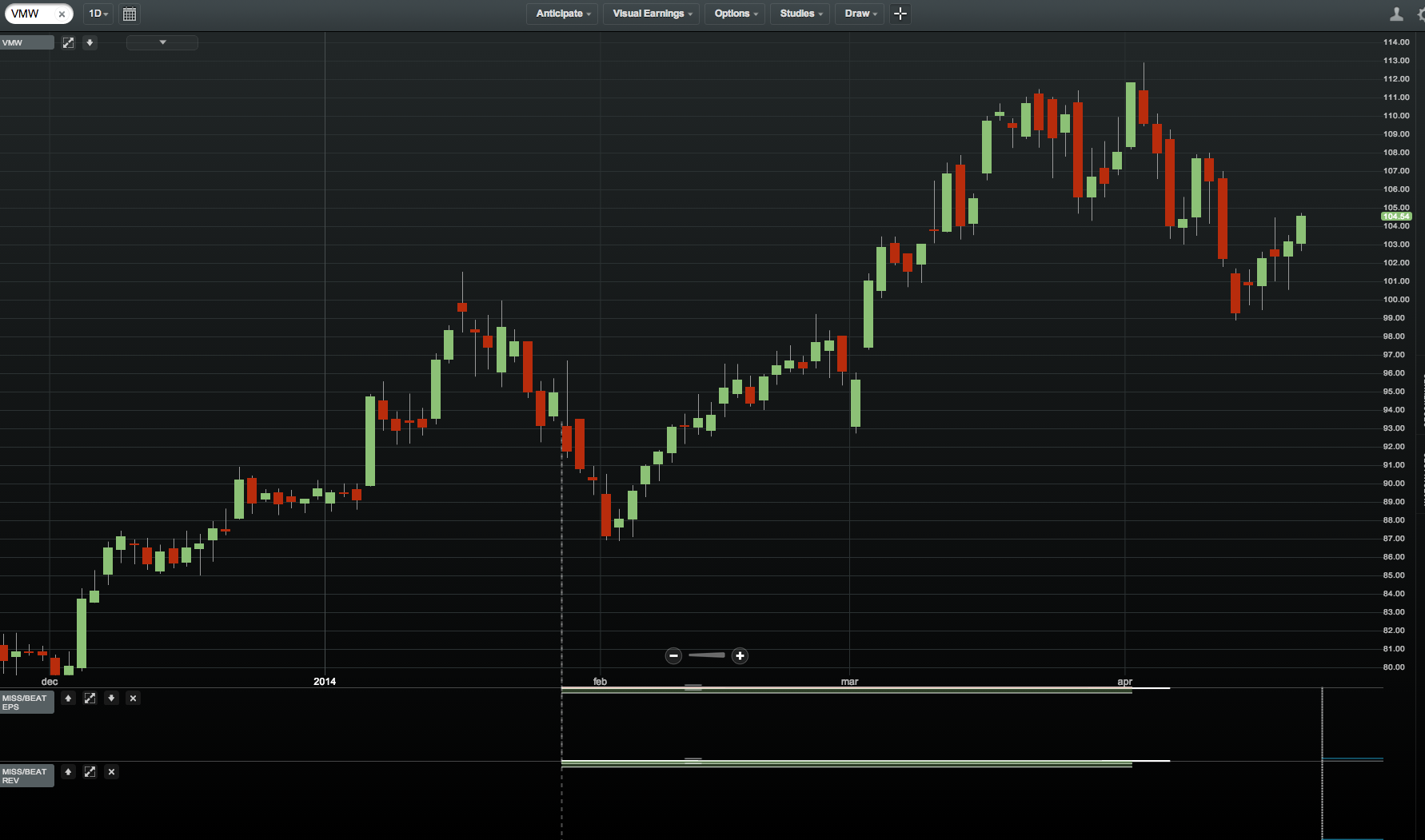This screenshot has height=840, width=1425.
Task: Move the MISS/BEAT EPS panel up
Action: point(68,698)
